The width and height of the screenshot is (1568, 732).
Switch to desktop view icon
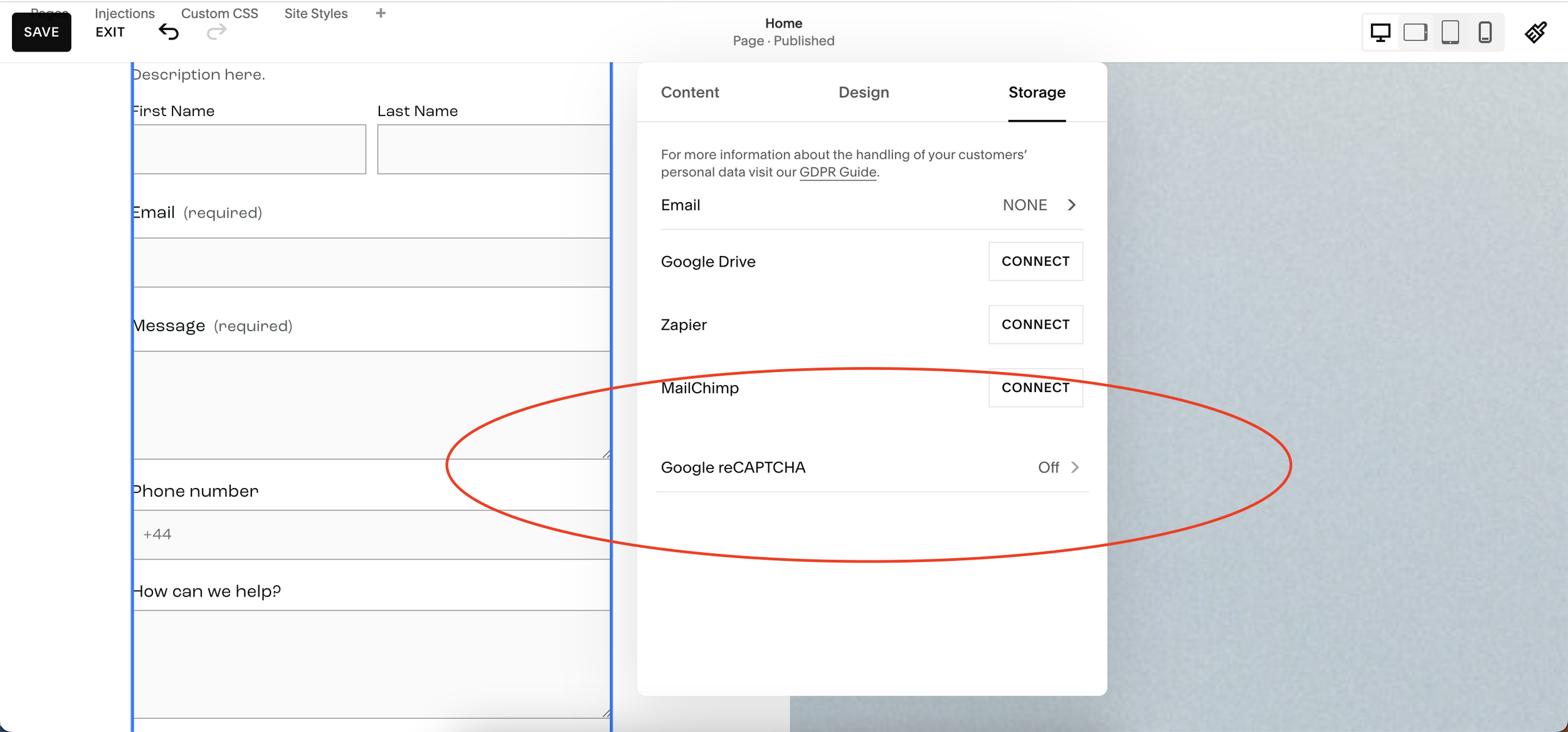pyautogui.click(x=1380, y=32)
